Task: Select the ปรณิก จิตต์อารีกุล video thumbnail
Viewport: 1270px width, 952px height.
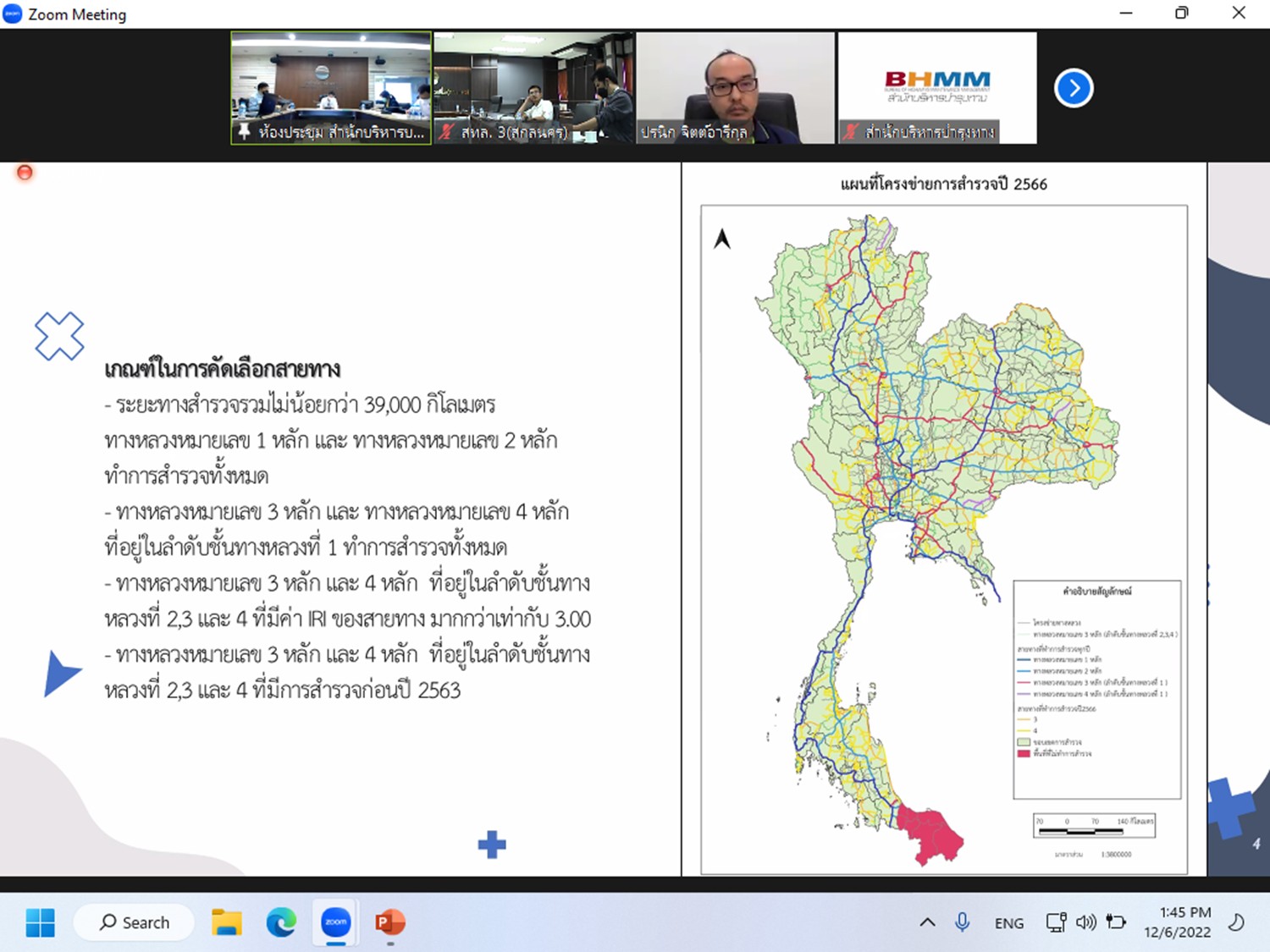Action: point(735,87)
